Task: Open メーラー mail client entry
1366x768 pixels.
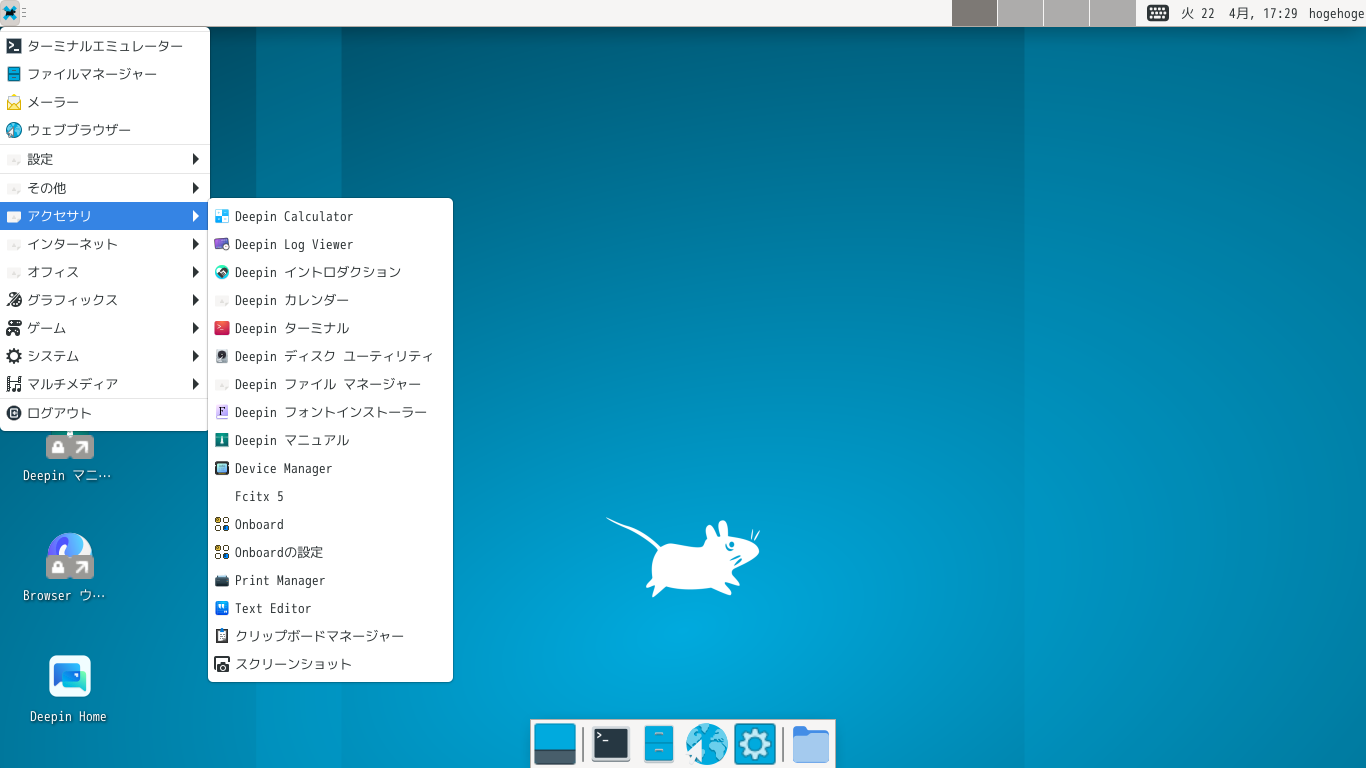Action: [x=105, y=102]
